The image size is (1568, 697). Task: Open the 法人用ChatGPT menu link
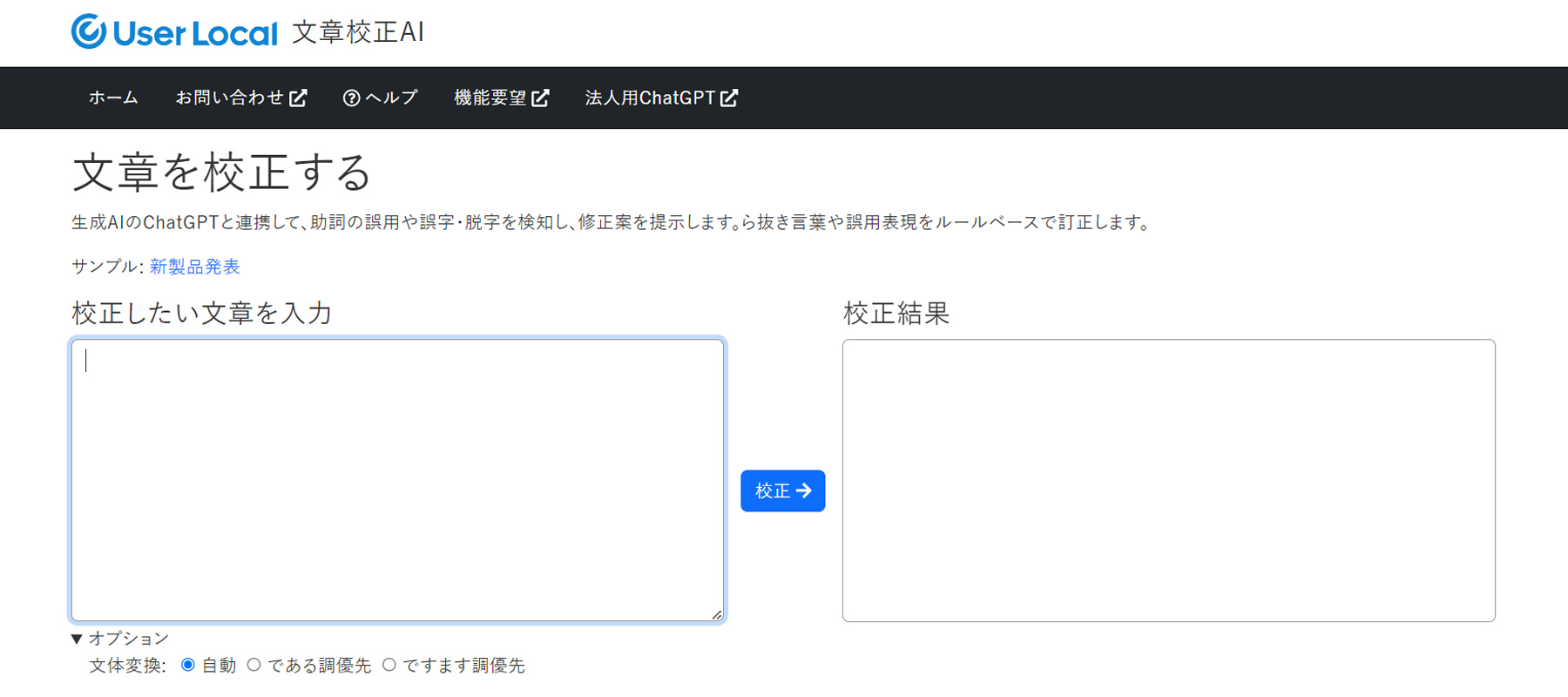pyautogui.click(x=661, y=98)
